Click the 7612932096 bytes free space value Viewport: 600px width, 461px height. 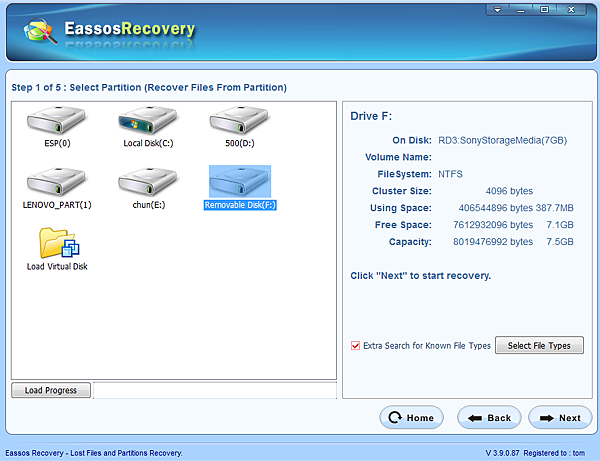click(x=493, y=225)
